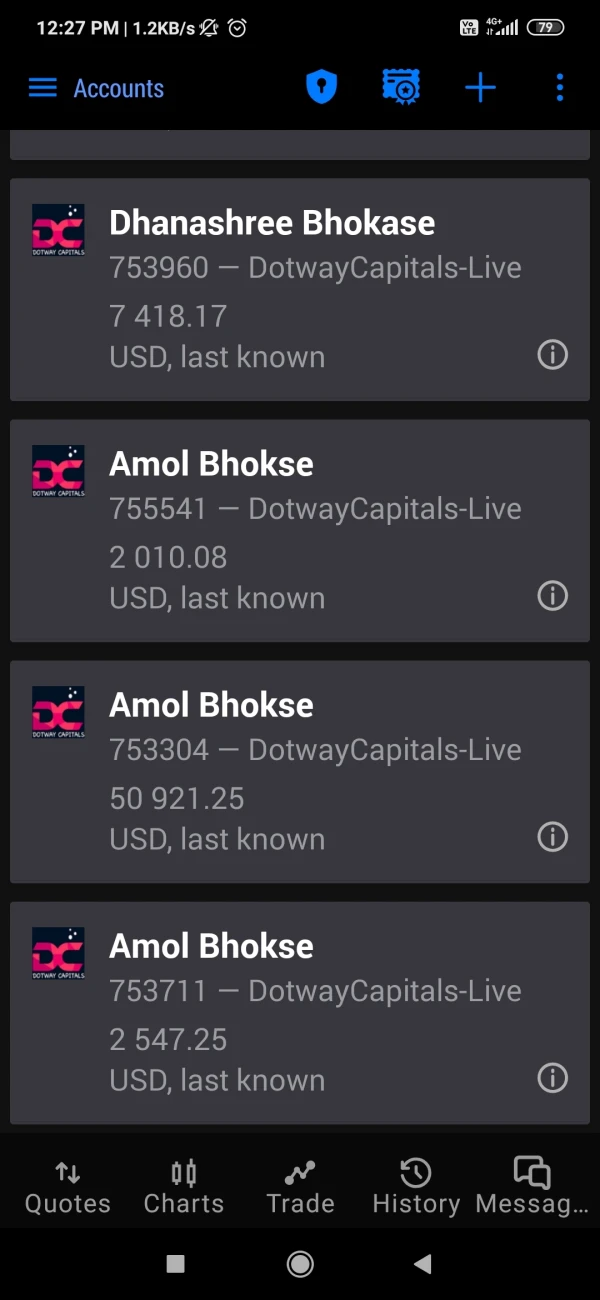Open the hamburger navigation menu

pos(42,88)
